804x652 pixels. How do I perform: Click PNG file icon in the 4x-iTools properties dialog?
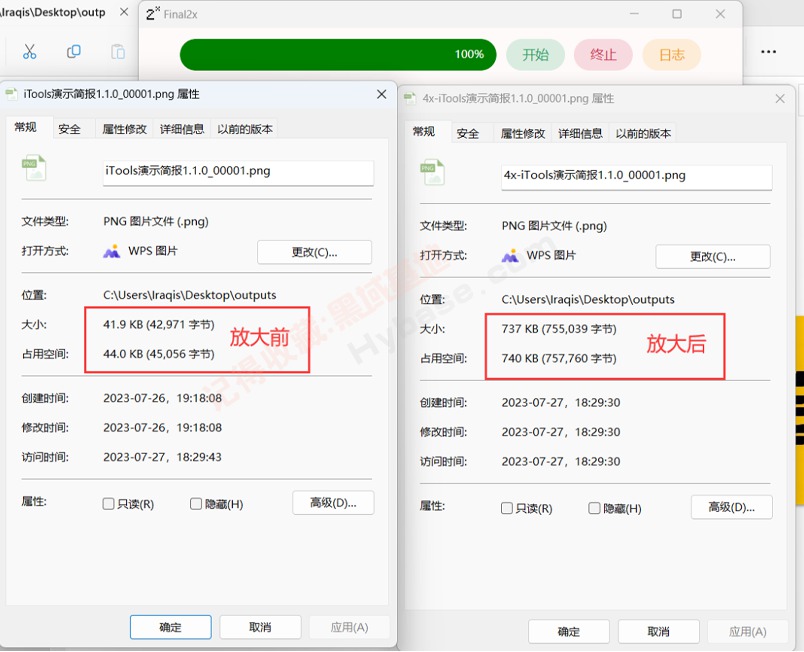pyautogui.click(x=432, y=174)
